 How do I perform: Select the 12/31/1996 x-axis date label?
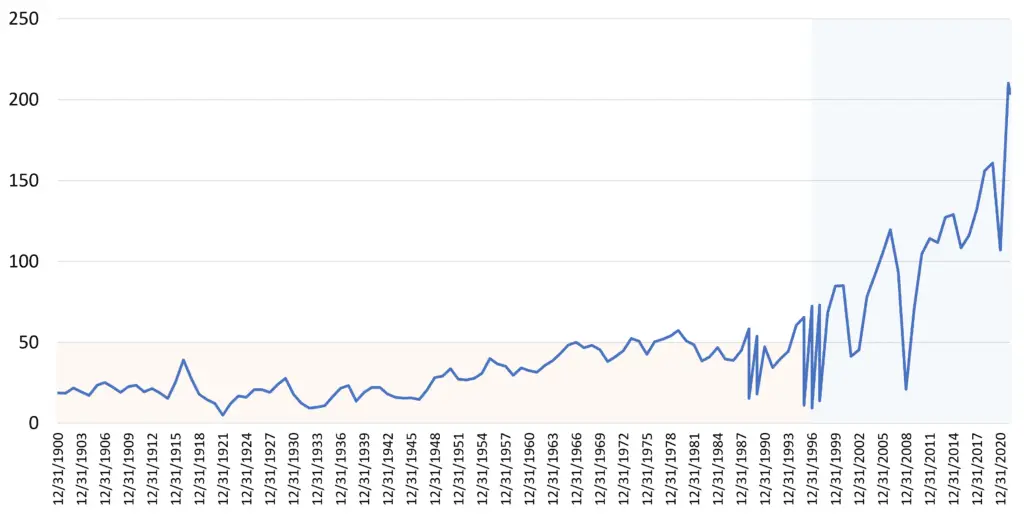[812, 468]
